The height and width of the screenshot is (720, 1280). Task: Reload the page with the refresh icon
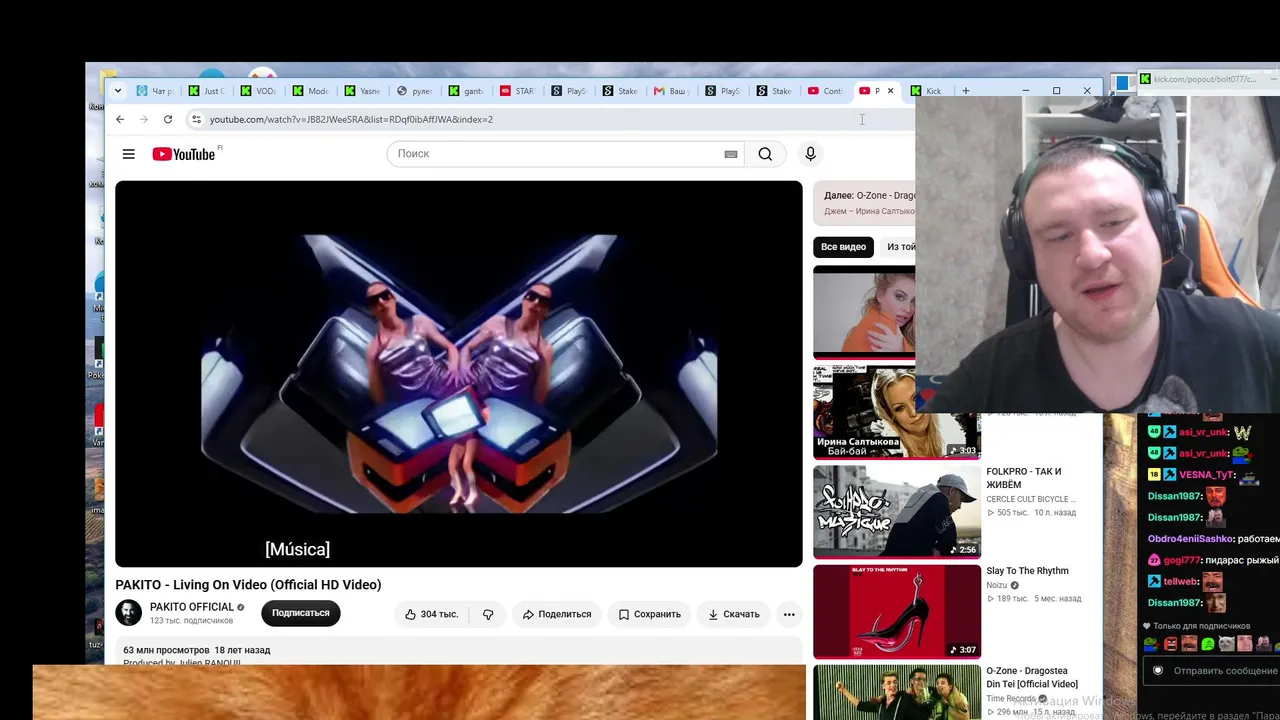[168, 119]
